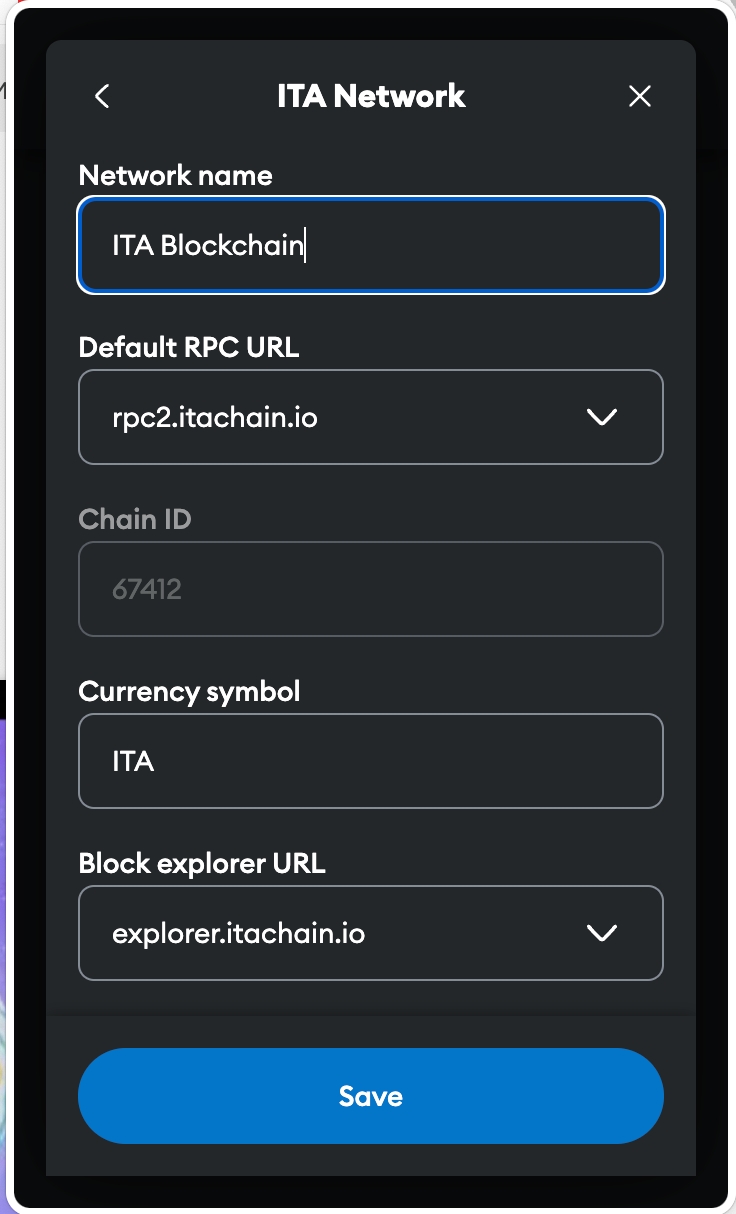Expand the Default RPC URL chevron
Viewport: 736px width, 1214px height.
[x=602, y=417]
